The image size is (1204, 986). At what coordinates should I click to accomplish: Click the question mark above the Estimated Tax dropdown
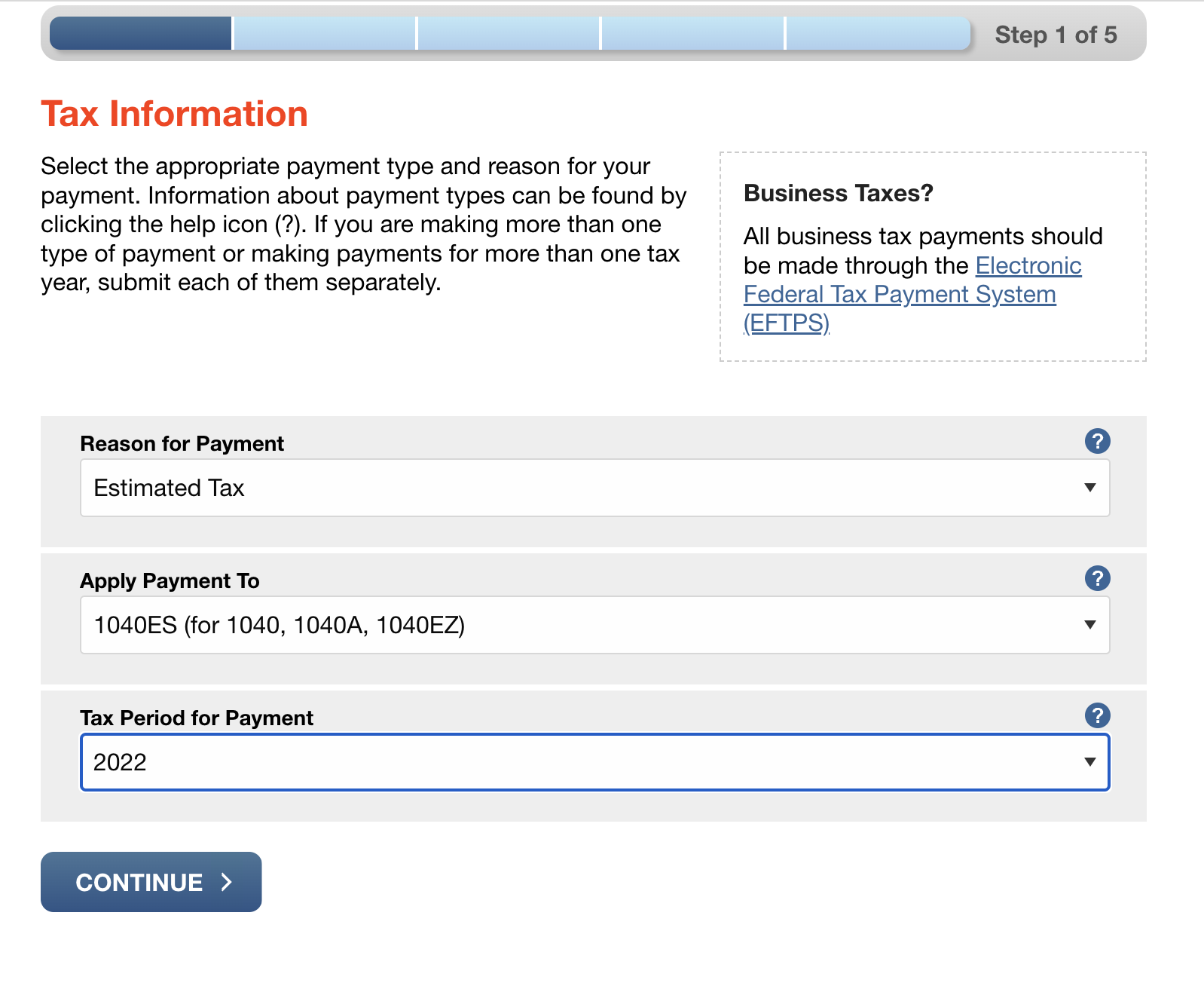tap(1098, 441)
